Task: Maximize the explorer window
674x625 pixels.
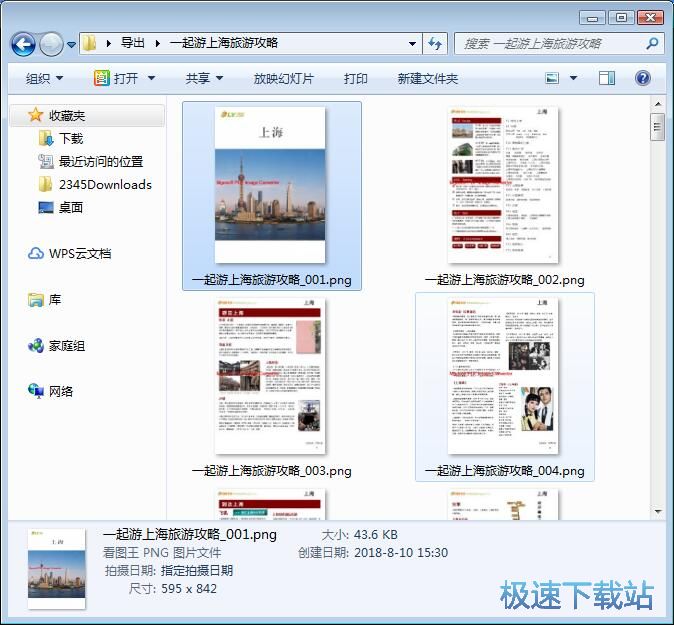Action: [x=621, y=18]
